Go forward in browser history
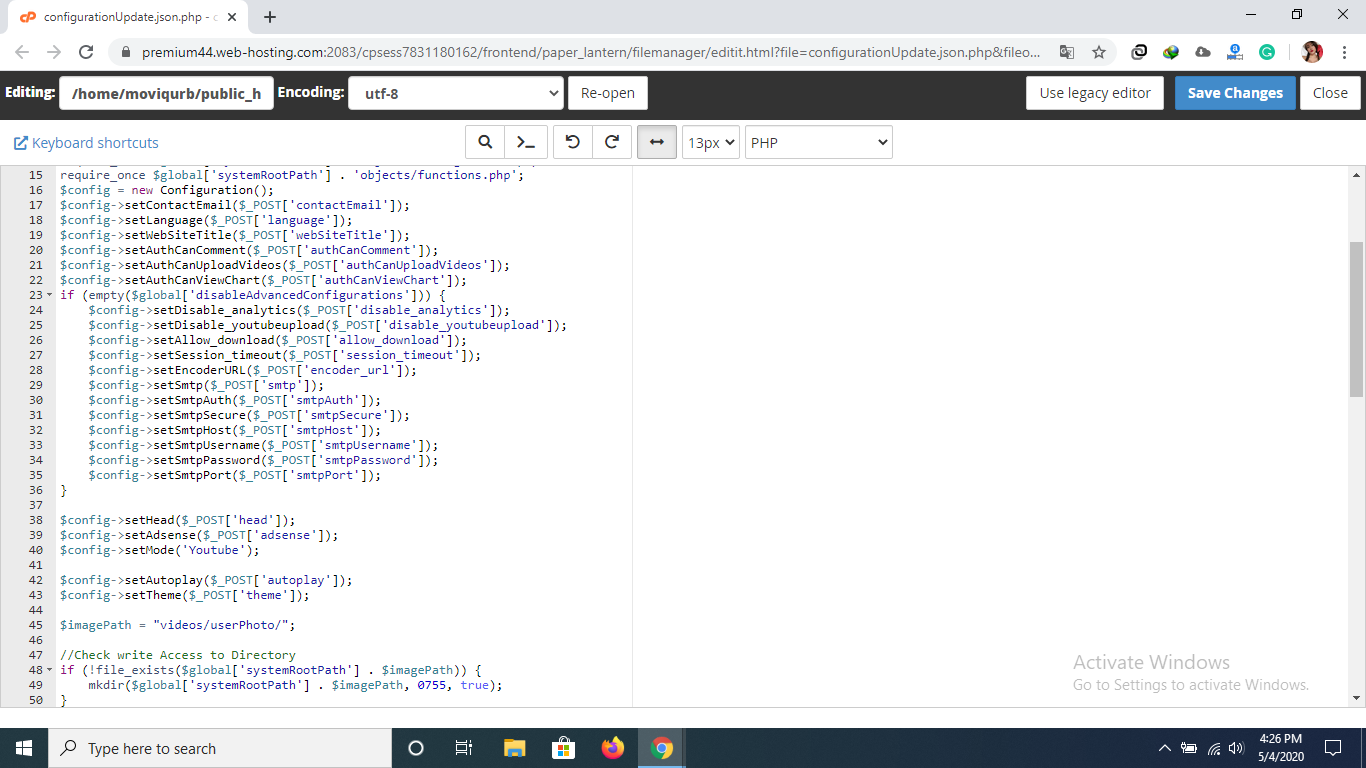The width and height of the screenshot is (1366, 768). point(54,52)
